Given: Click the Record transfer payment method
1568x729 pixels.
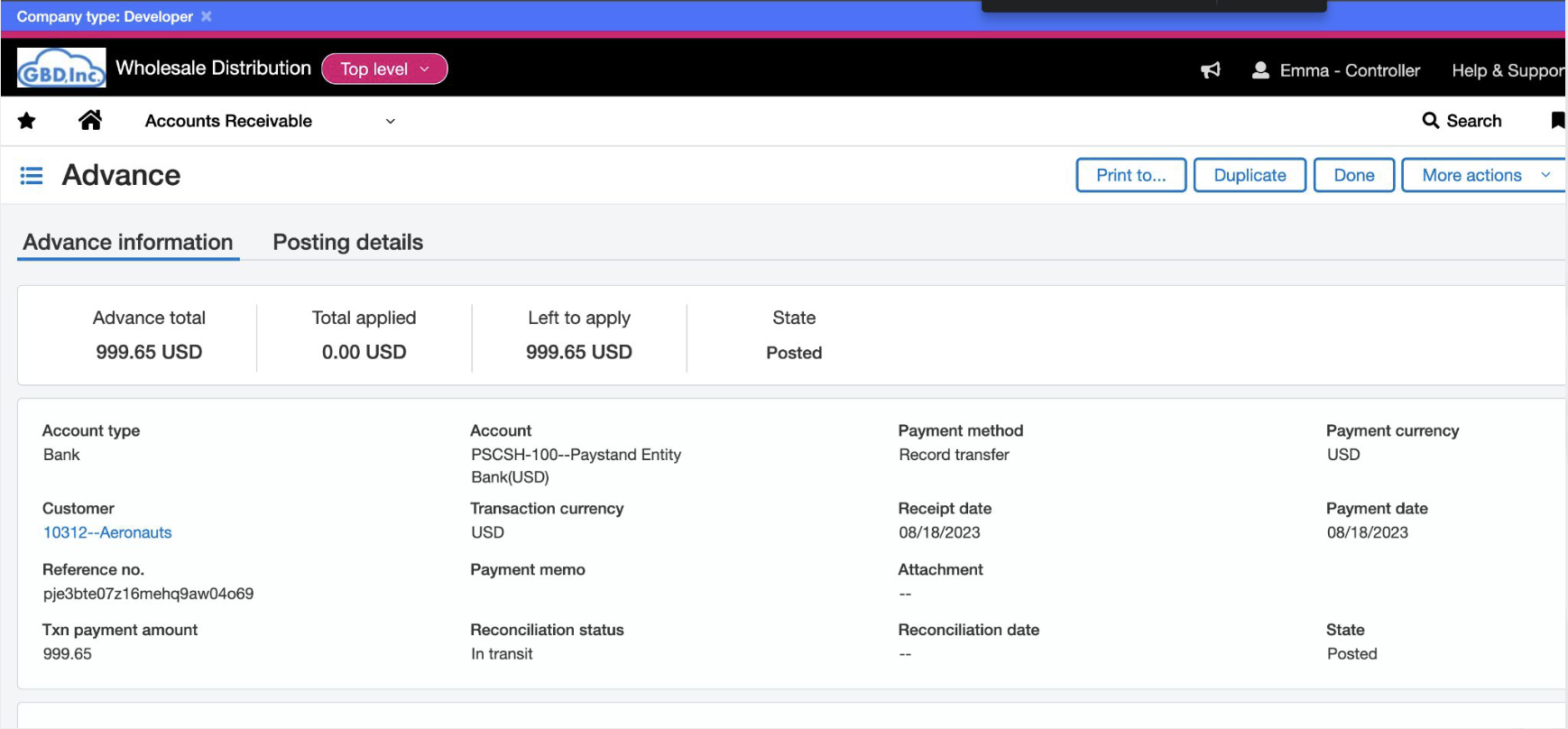Looking at the screenshot, I should [954, 455].
